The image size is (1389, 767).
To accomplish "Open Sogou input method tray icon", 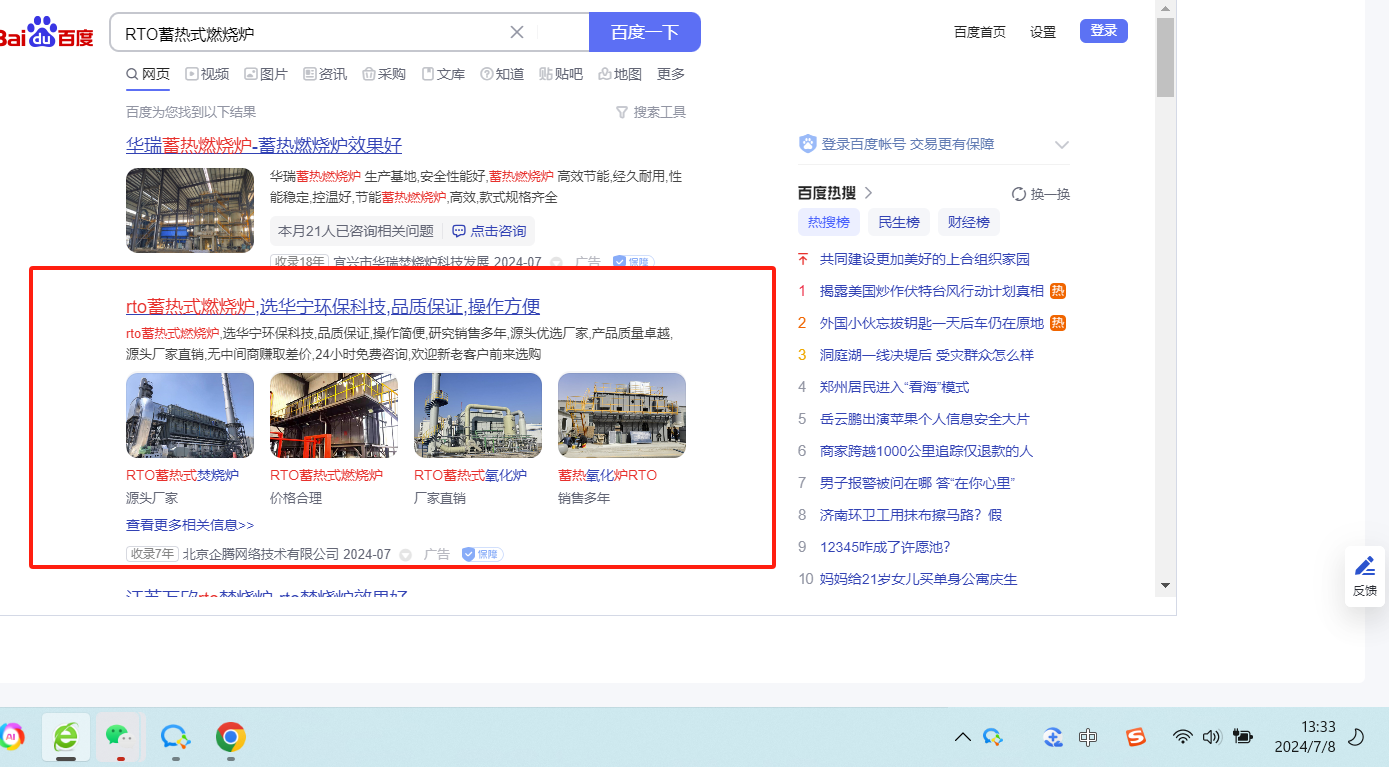I will click(x=1135, y=737).
